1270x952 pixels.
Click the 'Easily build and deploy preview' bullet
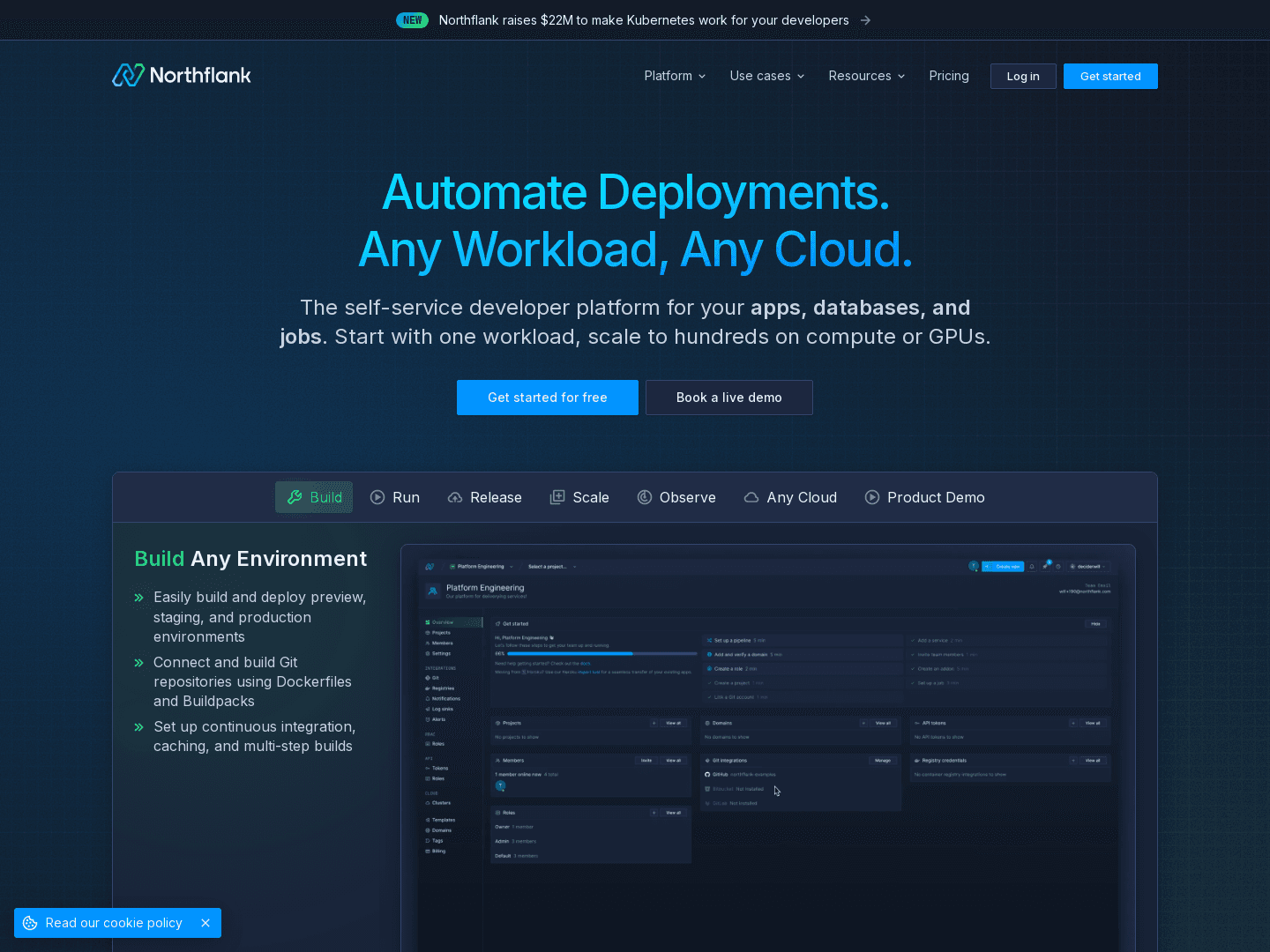(259, 617)
